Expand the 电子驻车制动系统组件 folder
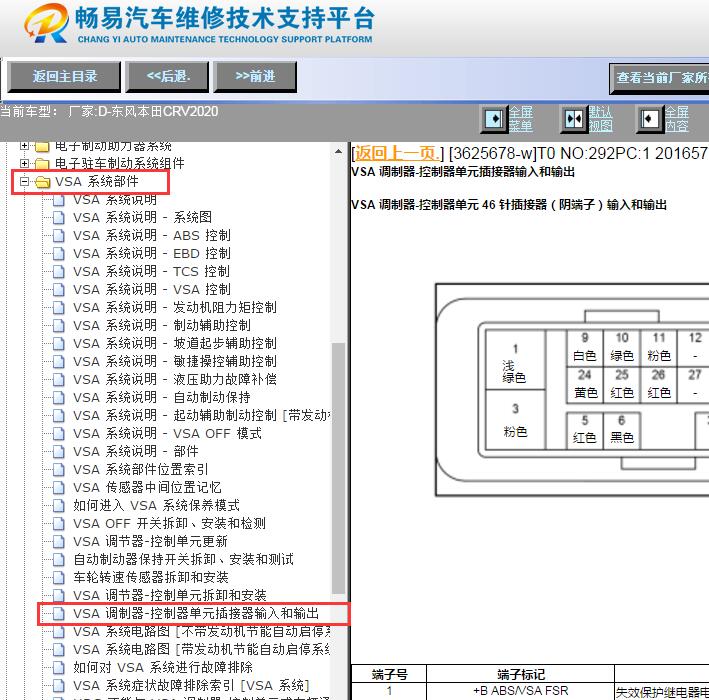Image resolution: width=709 pixels, height=700 pixels. (x=24, y=163)
